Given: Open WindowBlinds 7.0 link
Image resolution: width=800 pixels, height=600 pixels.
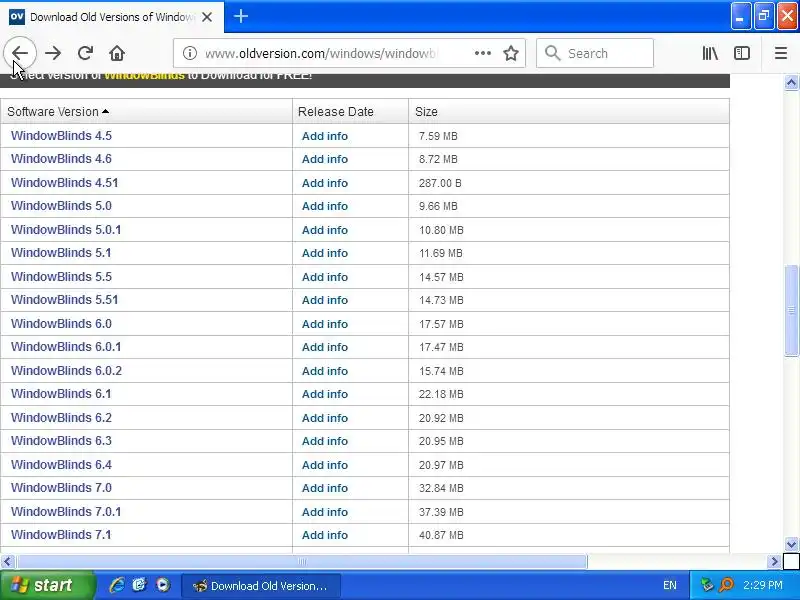Looking at the screenshot, I should [x=61, y=487].
